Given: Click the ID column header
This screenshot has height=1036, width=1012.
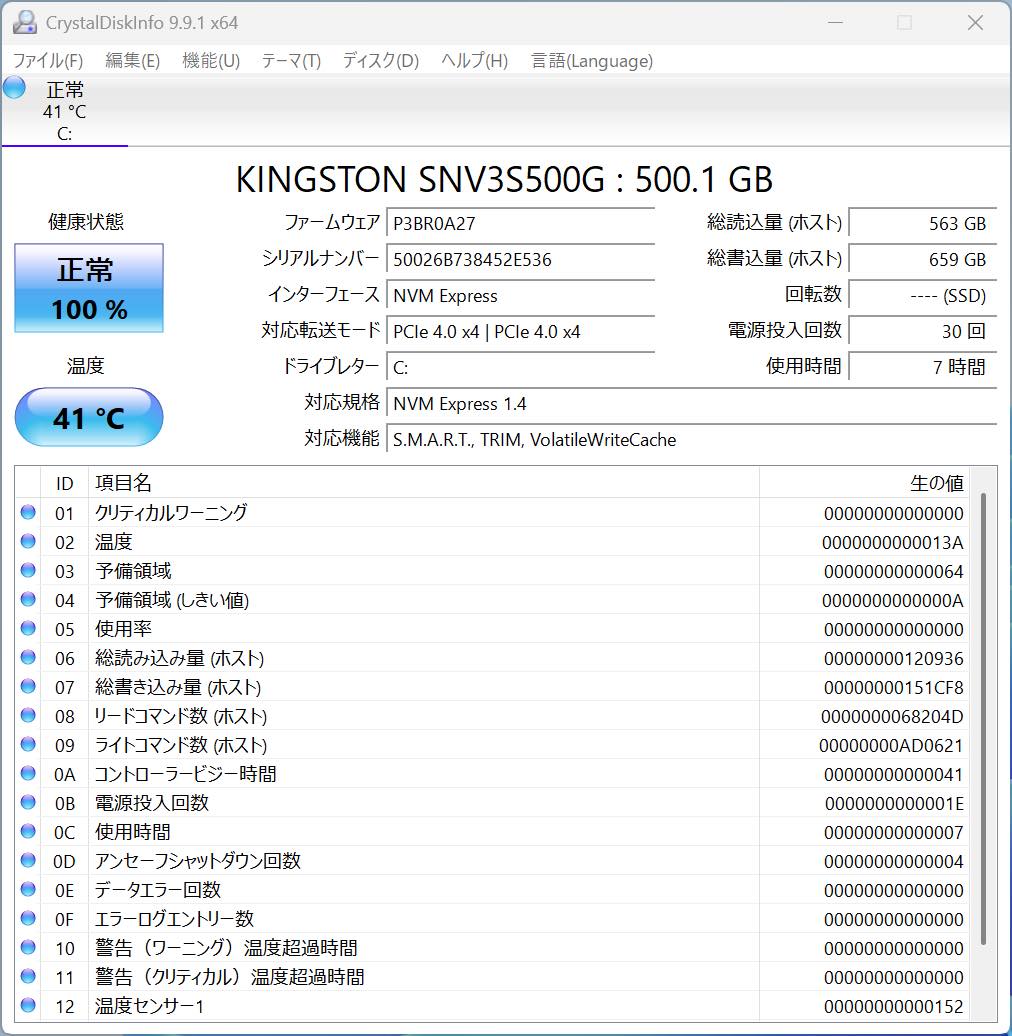Looking at the screenshot, I should coord(64,483).
